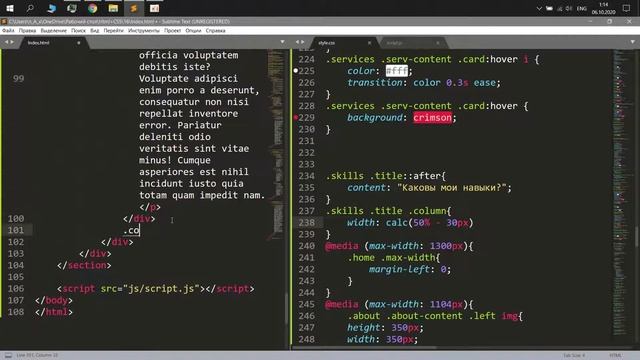Go to previous tab in right pane

pos(297,42)
